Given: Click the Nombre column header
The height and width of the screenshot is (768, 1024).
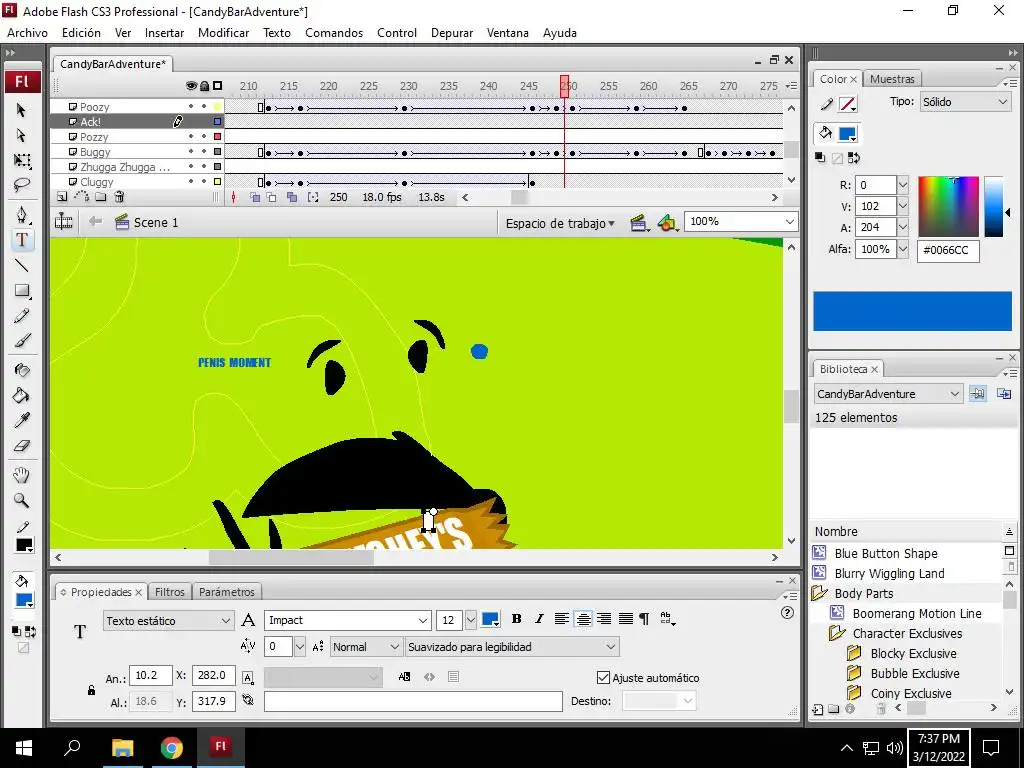Looking at the screenshot, I should [x=906, y=532].
